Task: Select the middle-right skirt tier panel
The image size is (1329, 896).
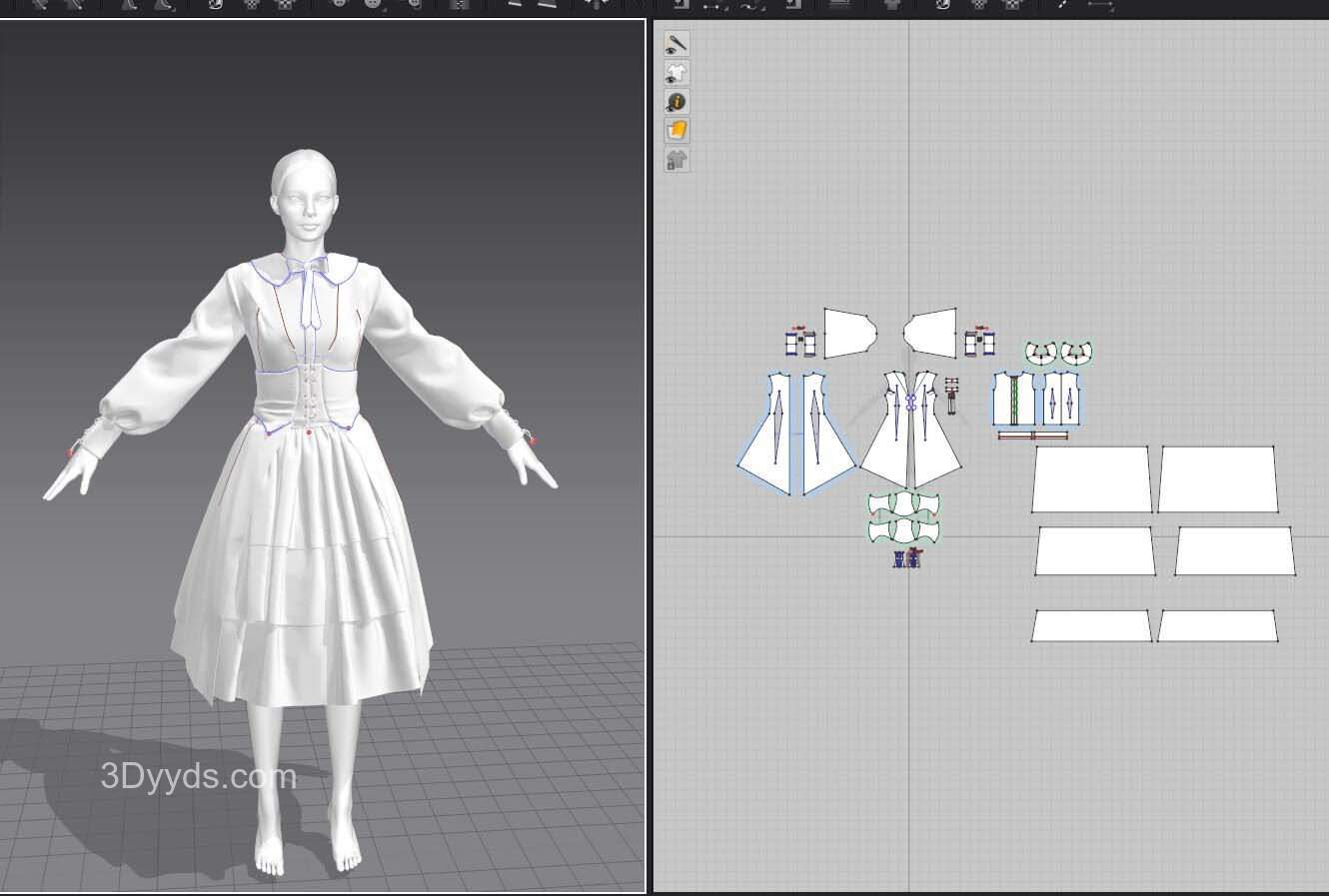Action: 1234,551
